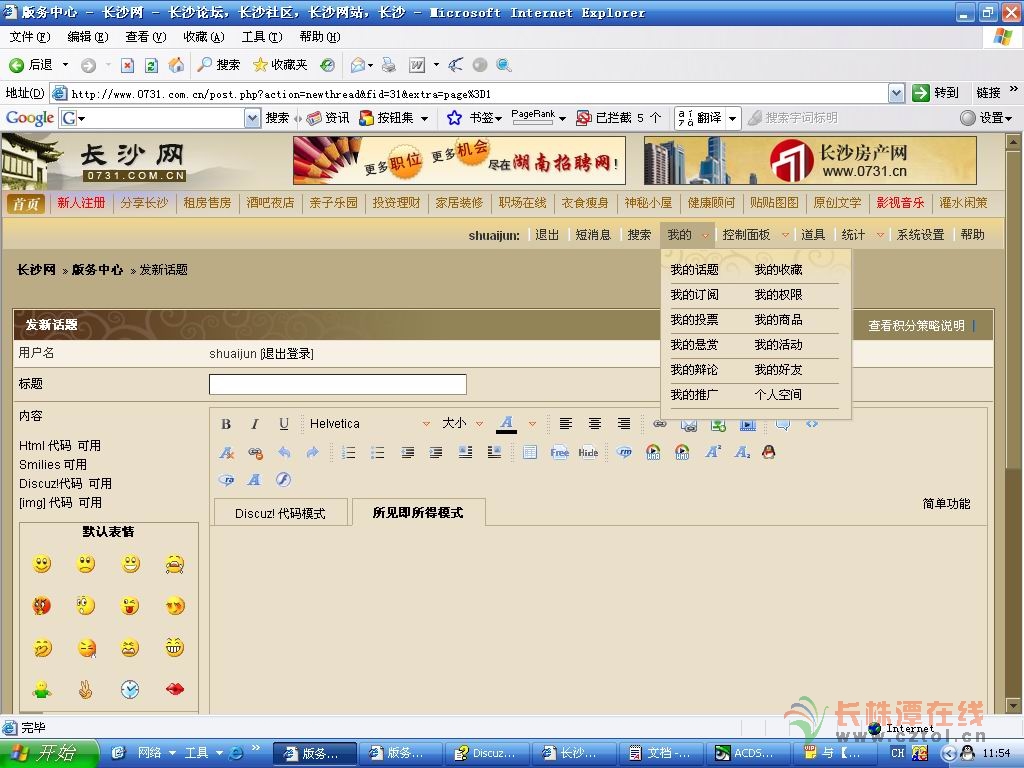Increase indent in editor
Screen dimensions: 1024x768
436,453
